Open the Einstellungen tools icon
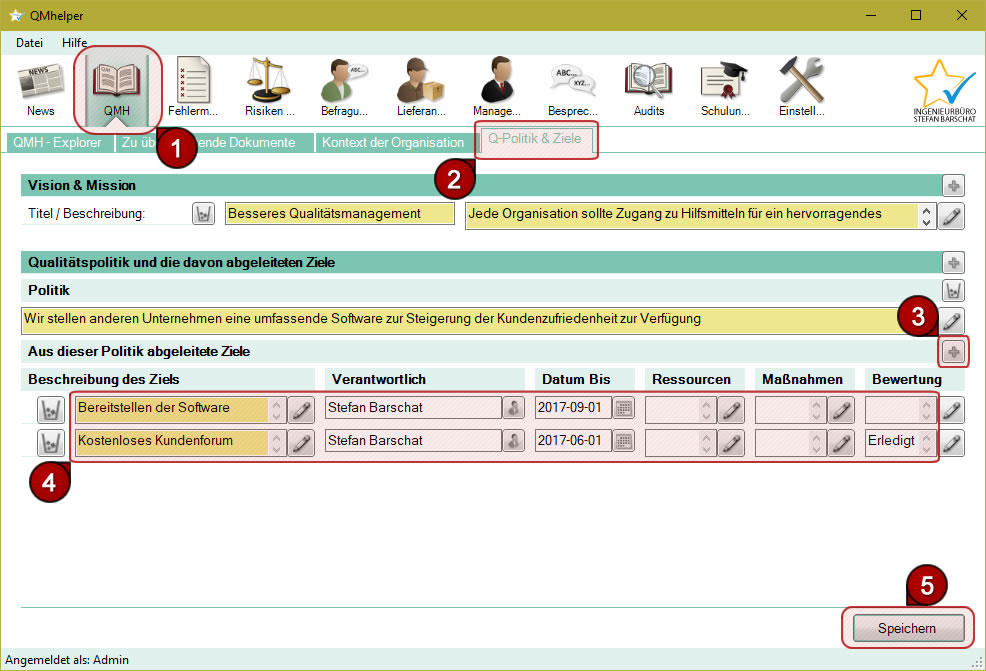The height and width of the screenshot is (671, 986). [801, 87]
